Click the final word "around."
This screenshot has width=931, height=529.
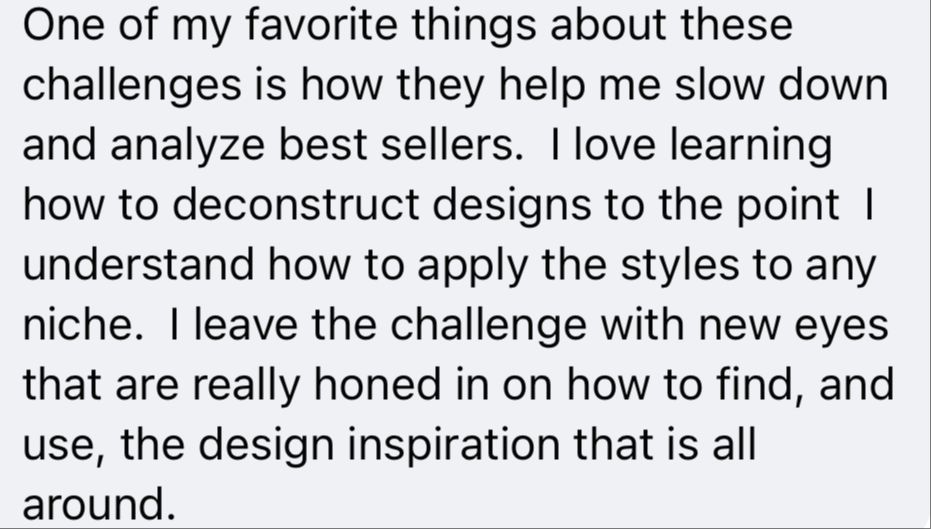point(99,505)
